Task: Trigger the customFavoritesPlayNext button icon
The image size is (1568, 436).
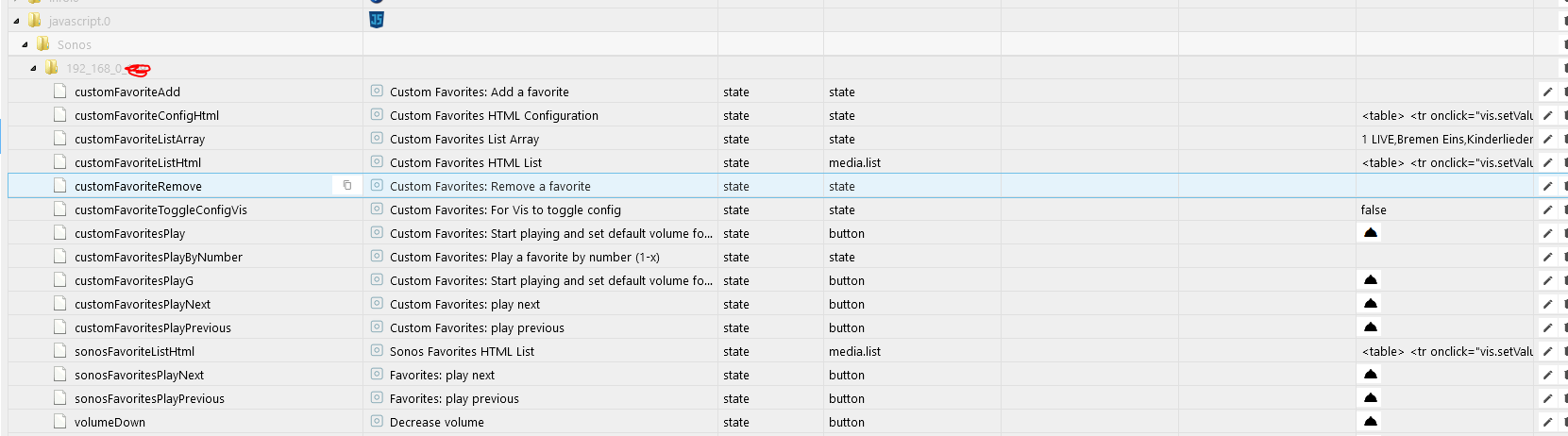Action: [1371, 304]
